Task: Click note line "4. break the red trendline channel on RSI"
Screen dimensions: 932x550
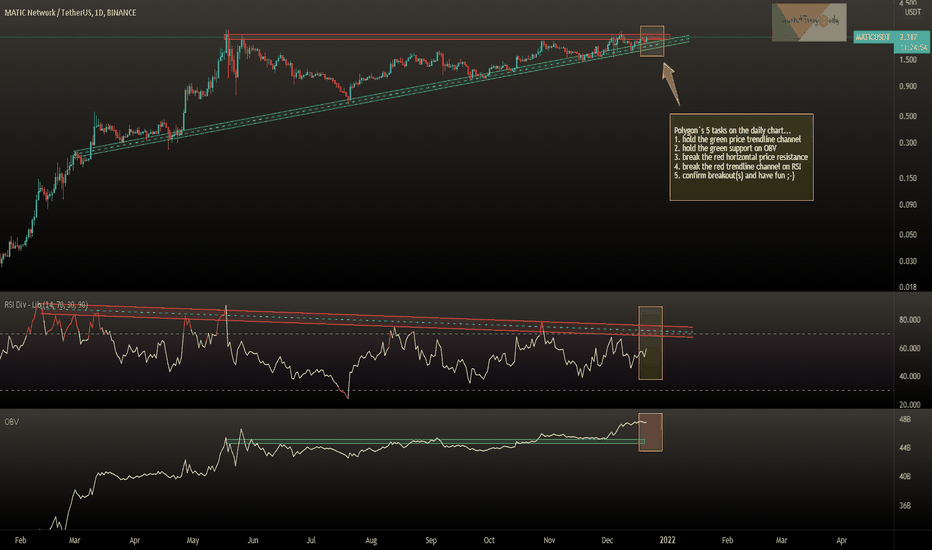Action: [x=738, y=166]
